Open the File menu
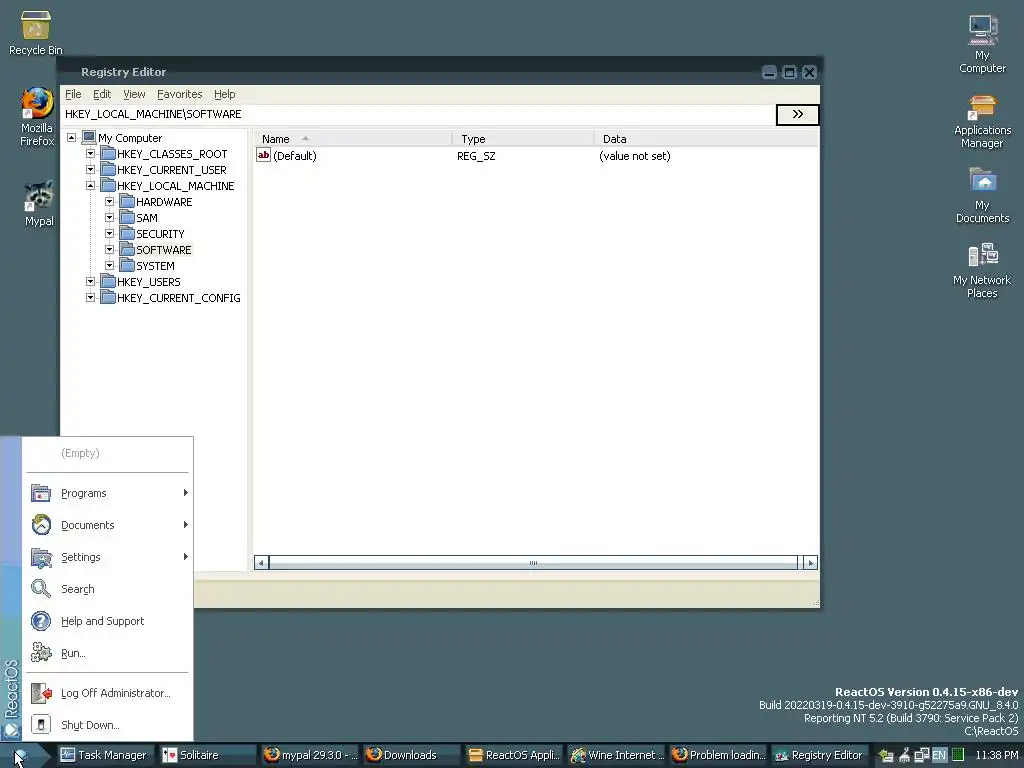Image resolution: width=1024 pixels, height=768 pixels. coord(73,94)
